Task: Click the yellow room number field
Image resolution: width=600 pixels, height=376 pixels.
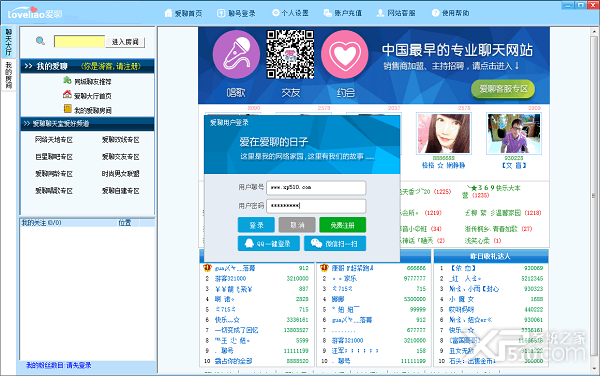Action: pos(79,41)
